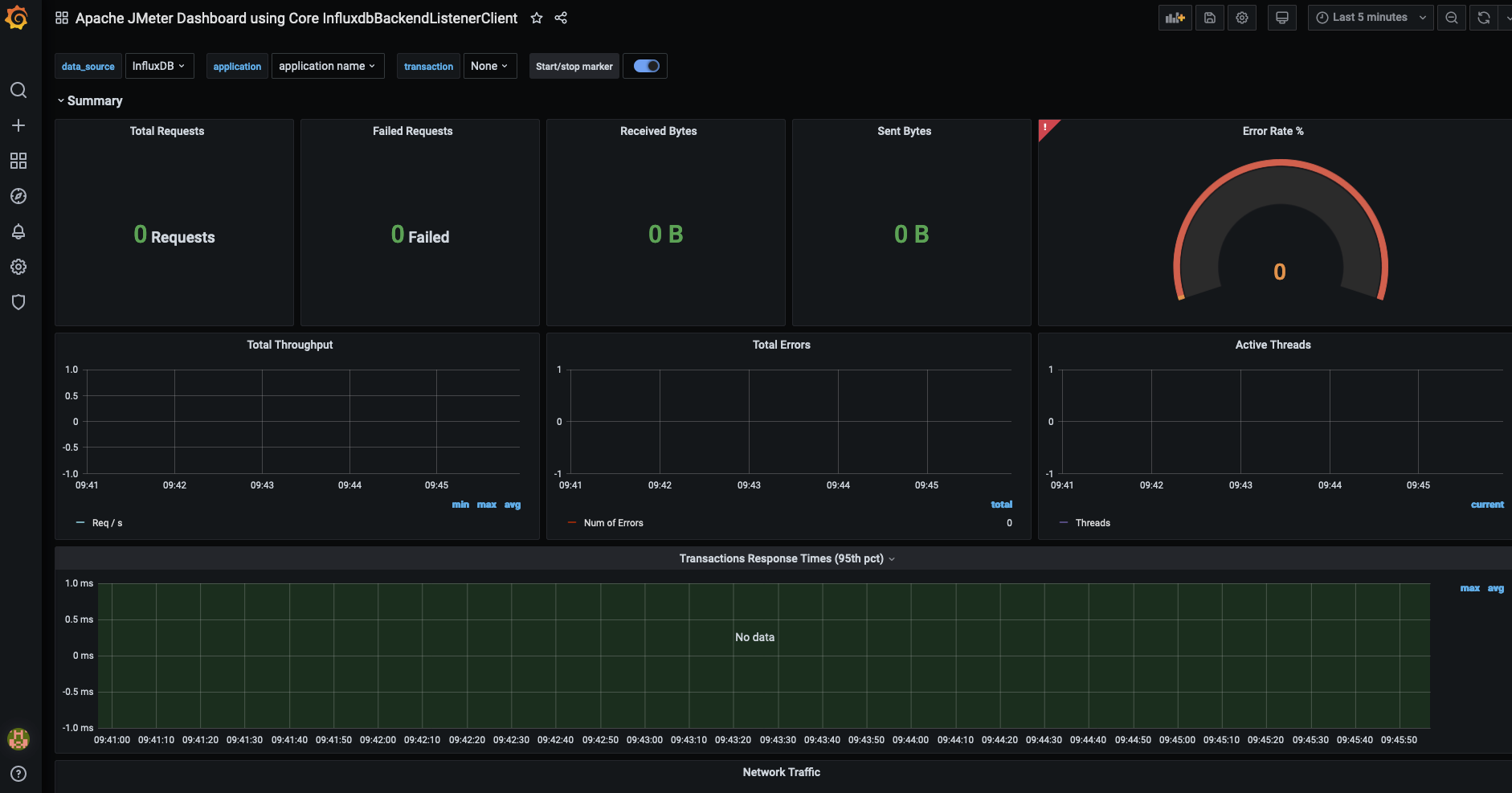The image size is (1512, 793).
Task: Sort Response Times legend by avg
Action: coord(1496,588)
